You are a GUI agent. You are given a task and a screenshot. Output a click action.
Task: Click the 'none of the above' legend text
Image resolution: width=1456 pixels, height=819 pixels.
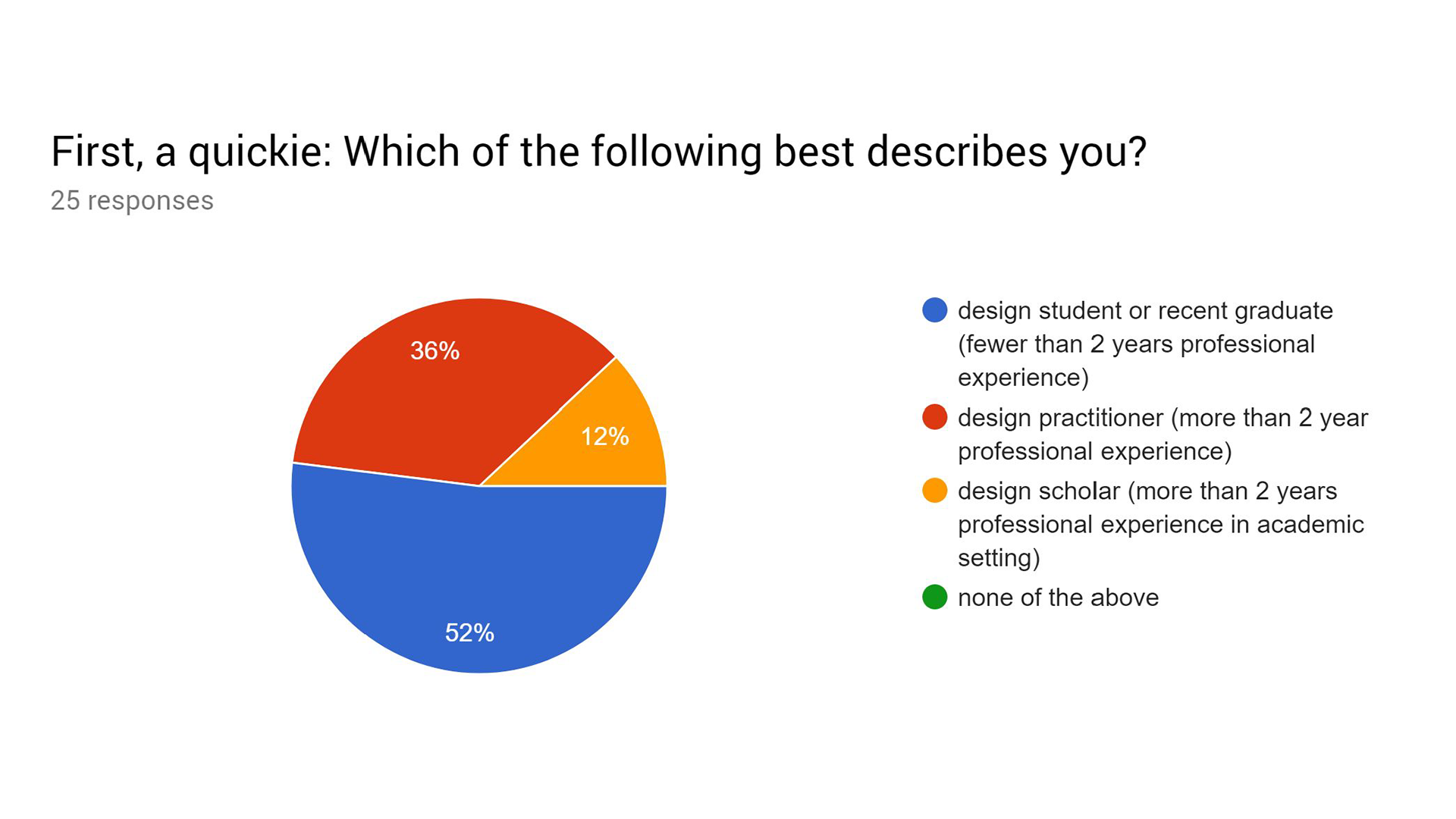click(x=1058, y=598)
